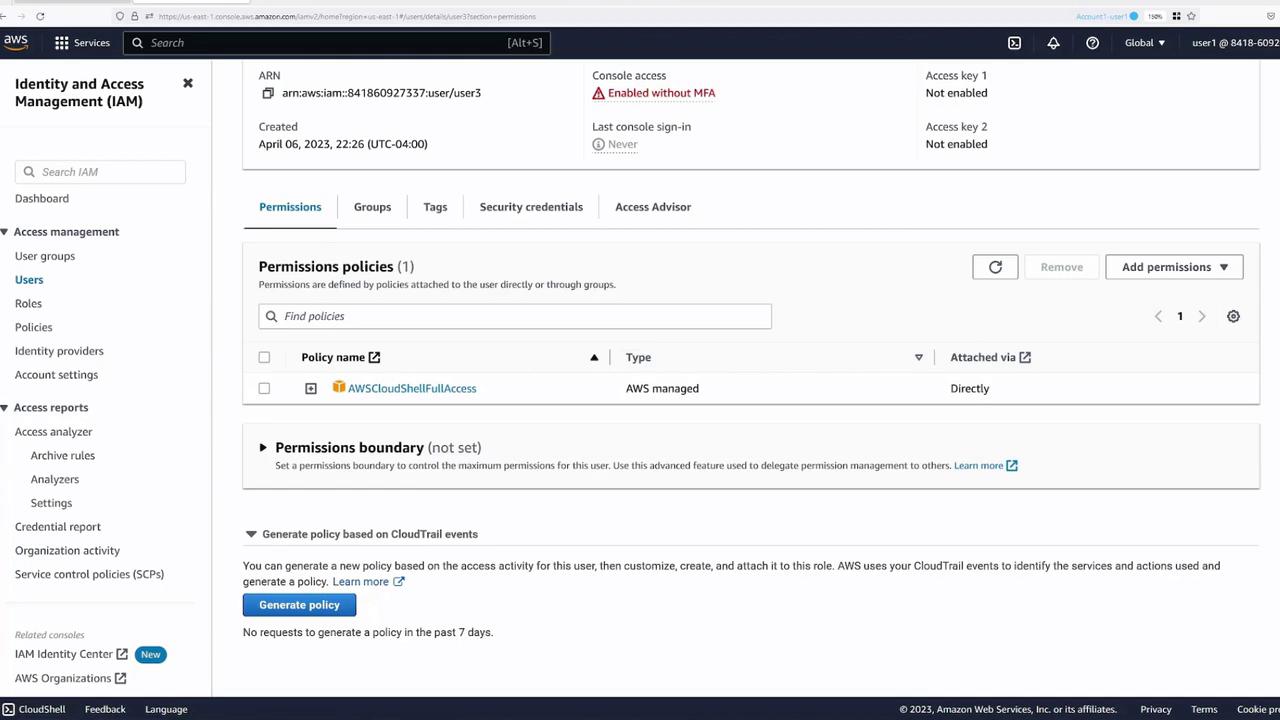Open the Global region dropdown

[1145, 43]
